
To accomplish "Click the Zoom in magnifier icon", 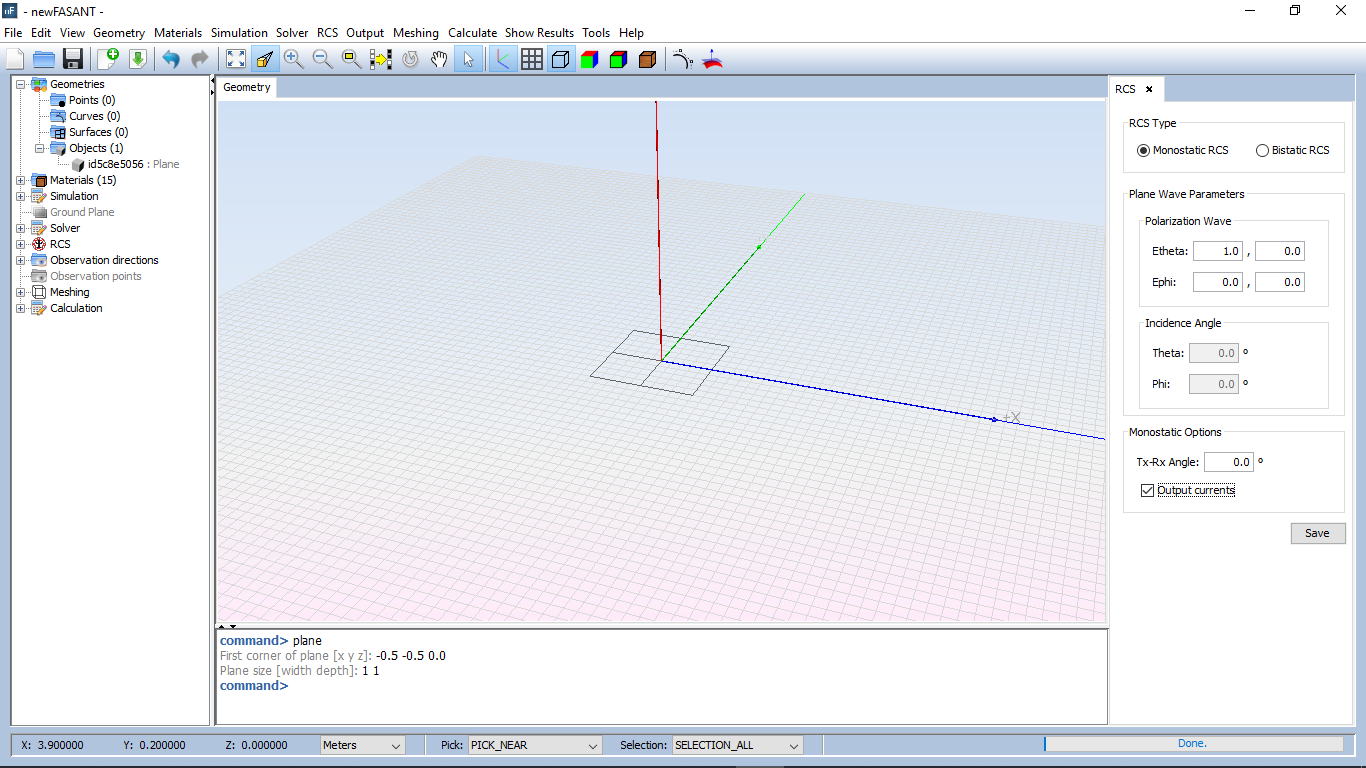I will (293, 59).
